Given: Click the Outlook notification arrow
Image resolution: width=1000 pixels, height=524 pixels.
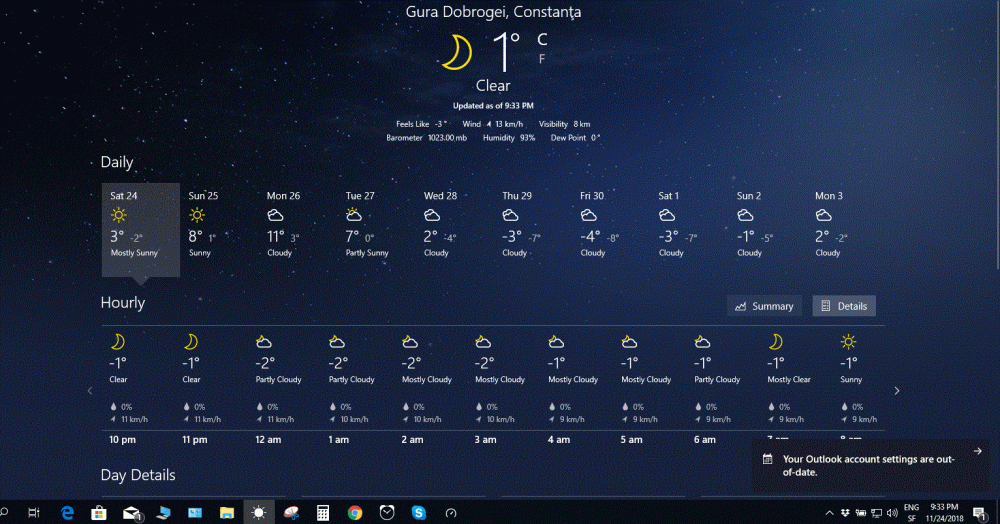Looking at the screenshot, I should (977, 451).
